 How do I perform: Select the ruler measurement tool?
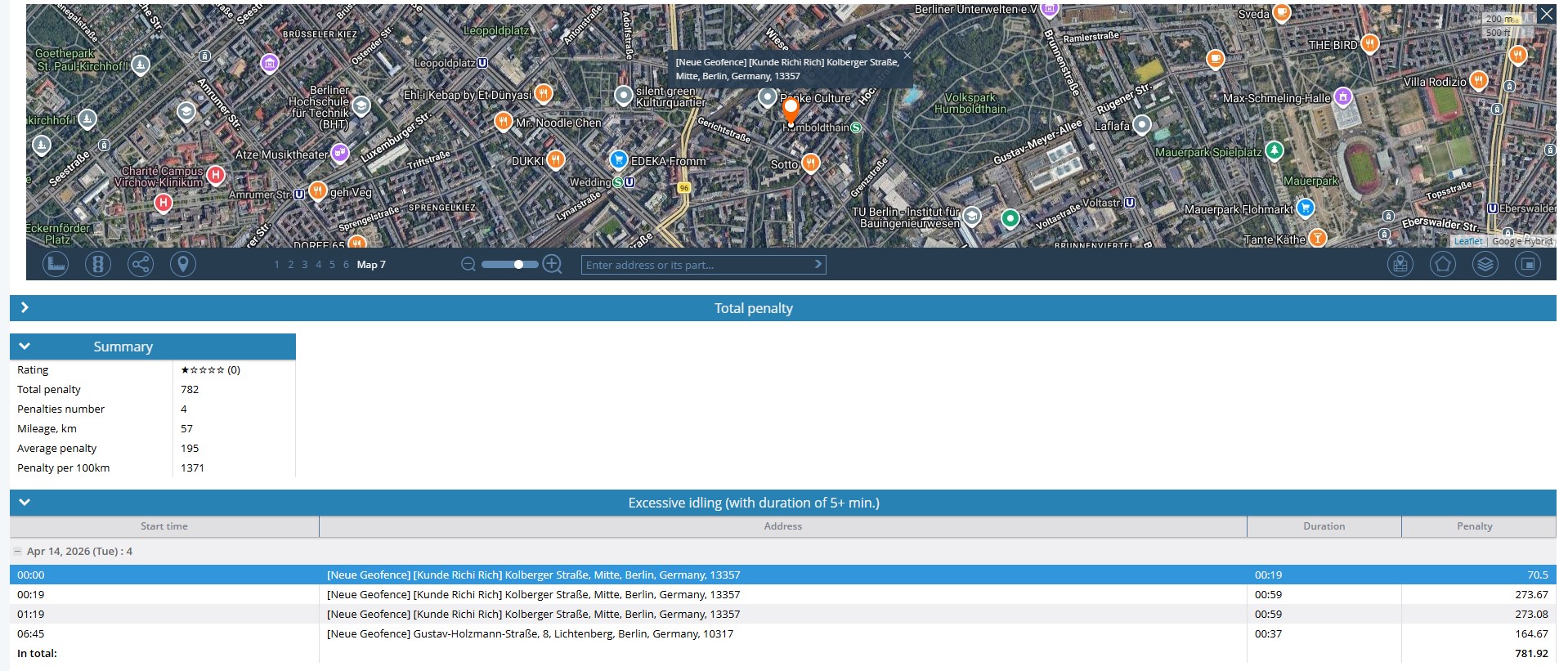point(56,264)
